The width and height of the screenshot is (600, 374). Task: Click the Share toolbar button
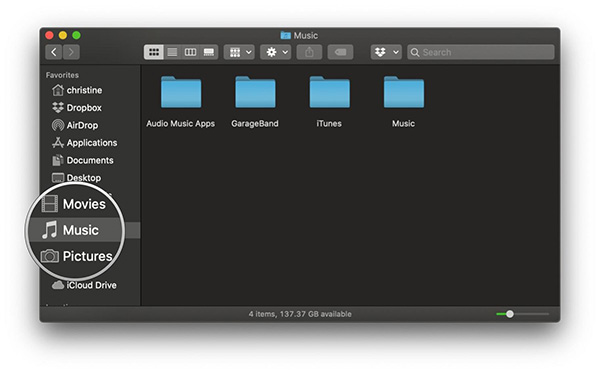309,52
